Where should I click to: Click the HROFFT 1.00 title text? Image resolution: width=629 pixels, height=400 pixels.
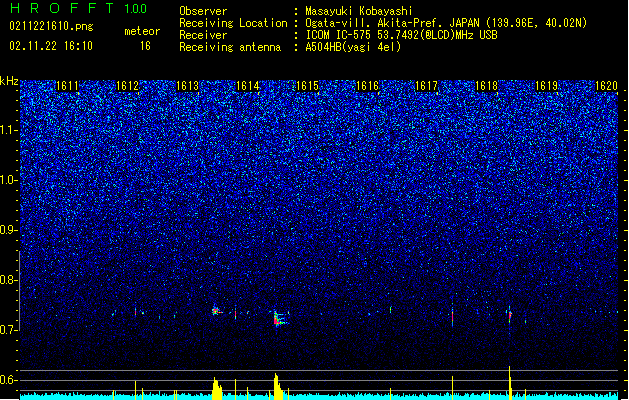coord(78,8)
